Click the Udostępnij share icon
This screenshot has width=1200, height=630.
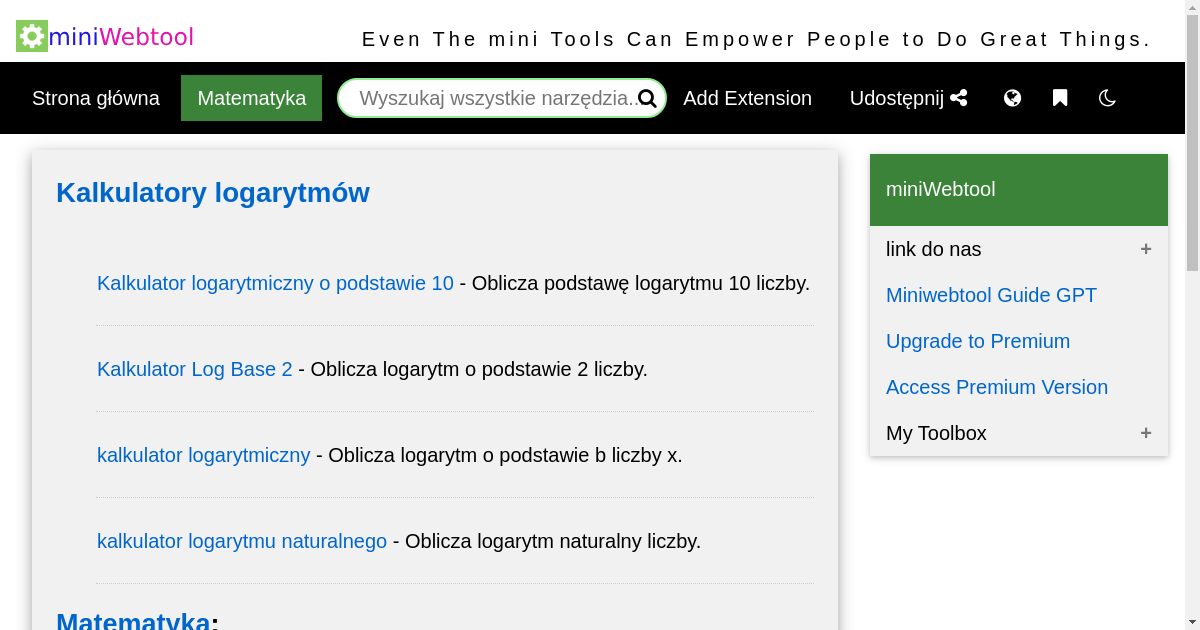[x=959, y=98]
